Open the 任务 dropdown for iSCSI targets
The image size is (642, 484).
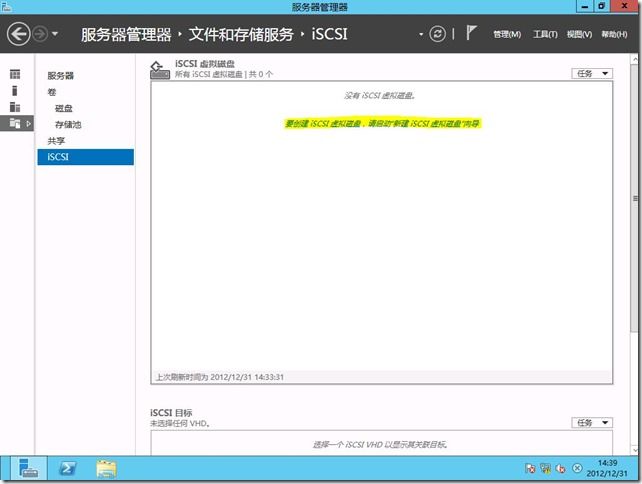(x=591, y=422)
